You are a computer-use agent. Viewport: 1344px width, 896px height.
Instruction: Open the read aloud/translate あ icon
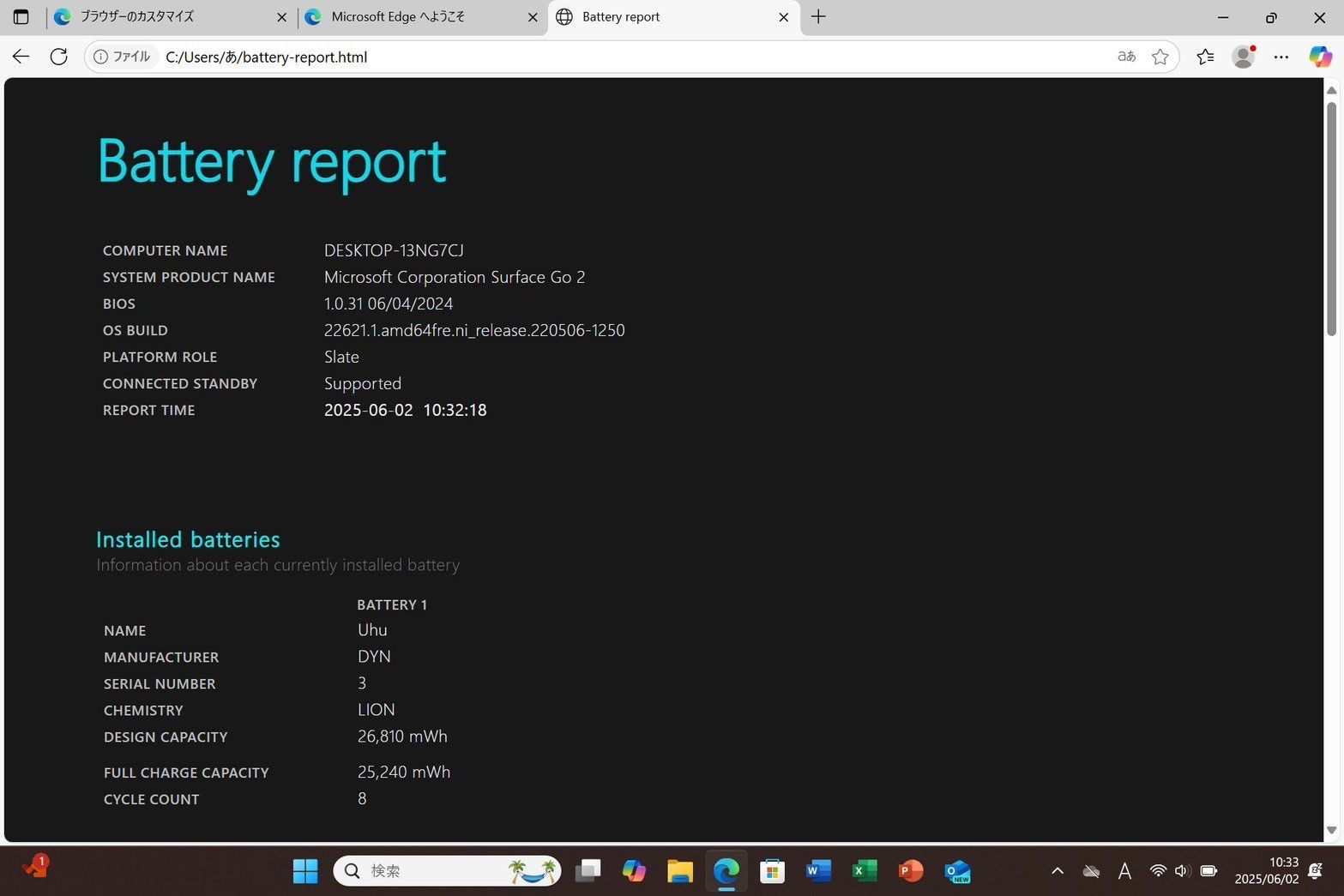[x=1127, y=57]
